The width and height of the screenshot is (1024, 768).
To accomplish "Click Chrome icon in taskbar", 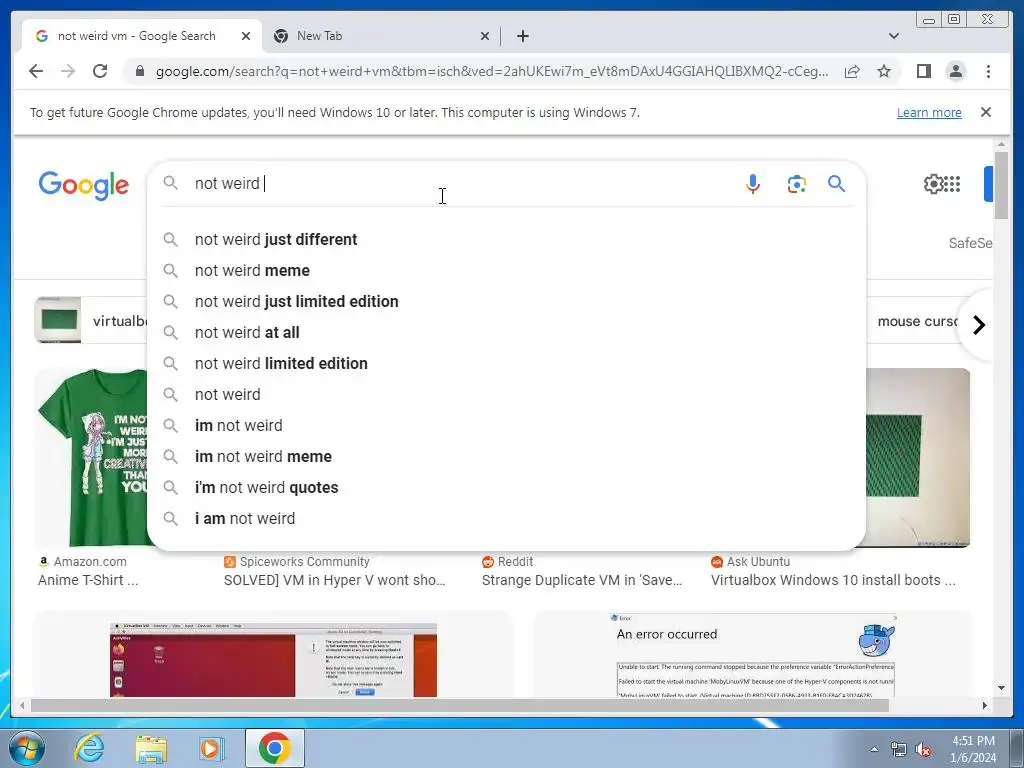I will pos(274,748).
